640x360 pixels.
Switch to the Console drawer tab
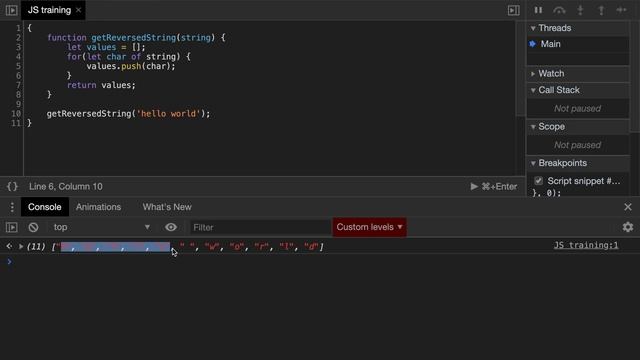(44, 207)
